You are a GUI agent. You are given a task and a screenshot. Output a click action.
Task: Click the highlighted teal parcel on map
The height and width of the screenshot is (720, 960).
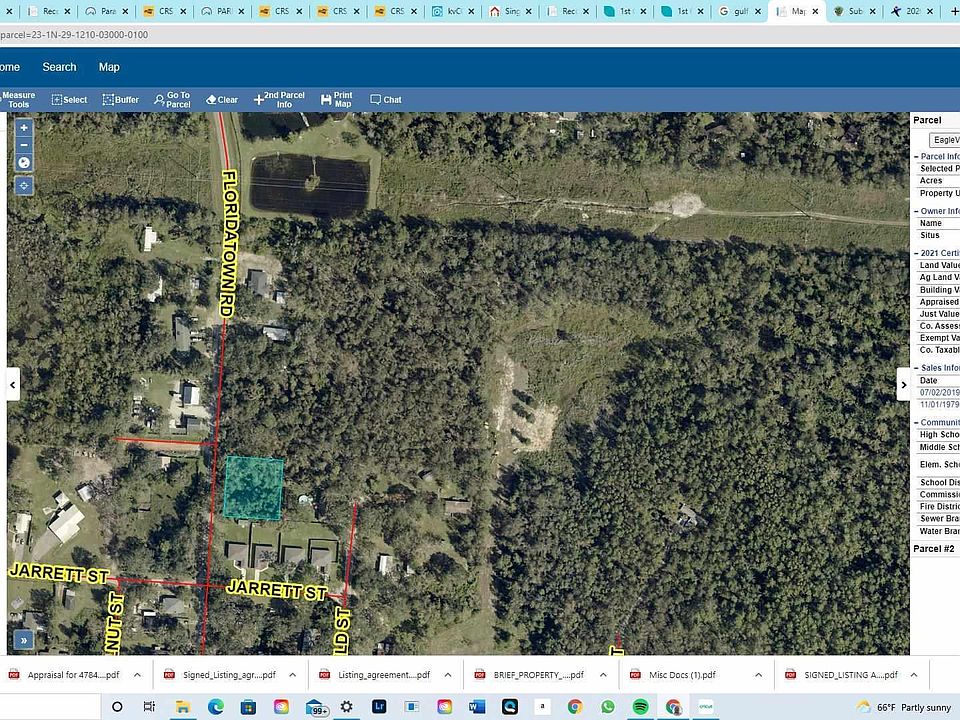pos(253,488)
